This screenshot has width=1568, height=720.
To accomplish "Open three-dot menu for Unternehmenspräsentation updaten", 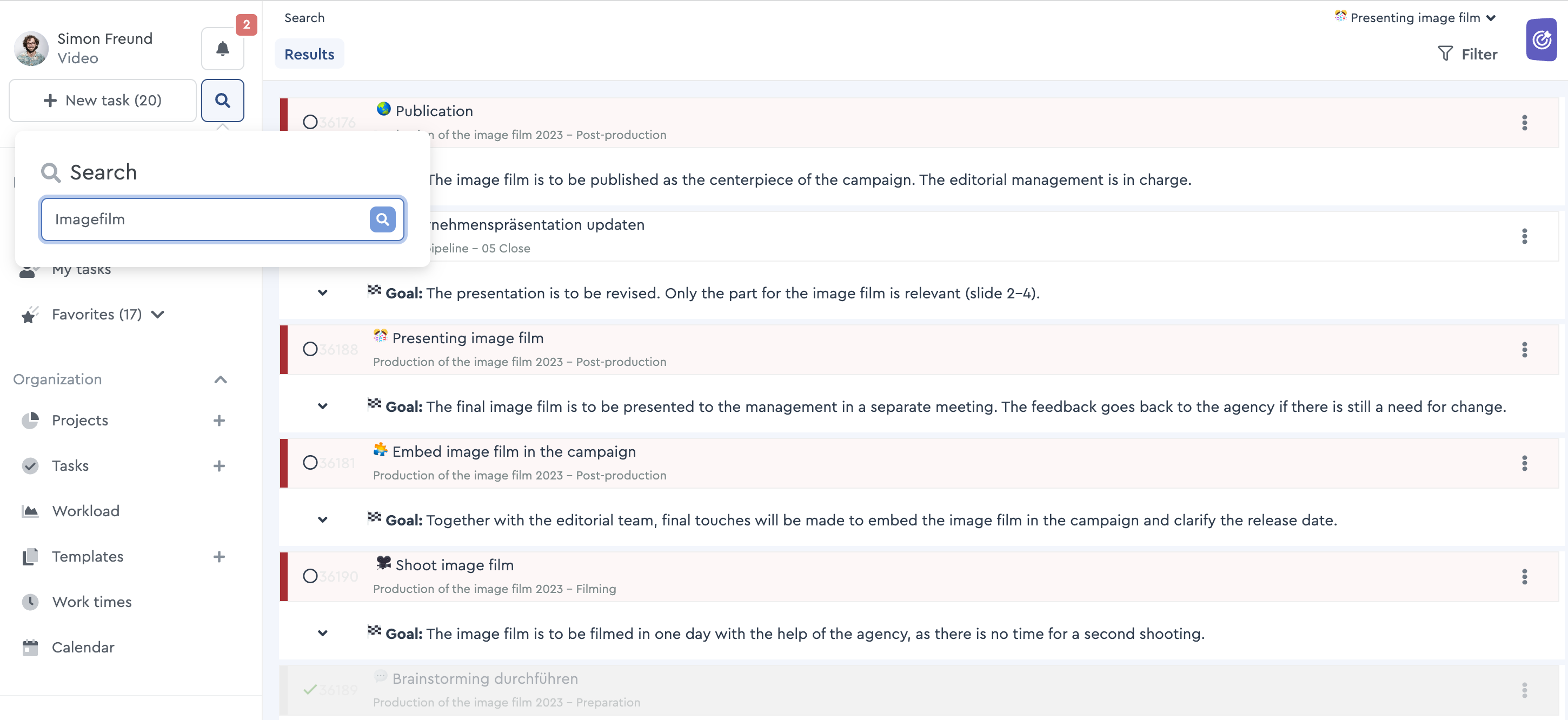I will point(1524,236).
